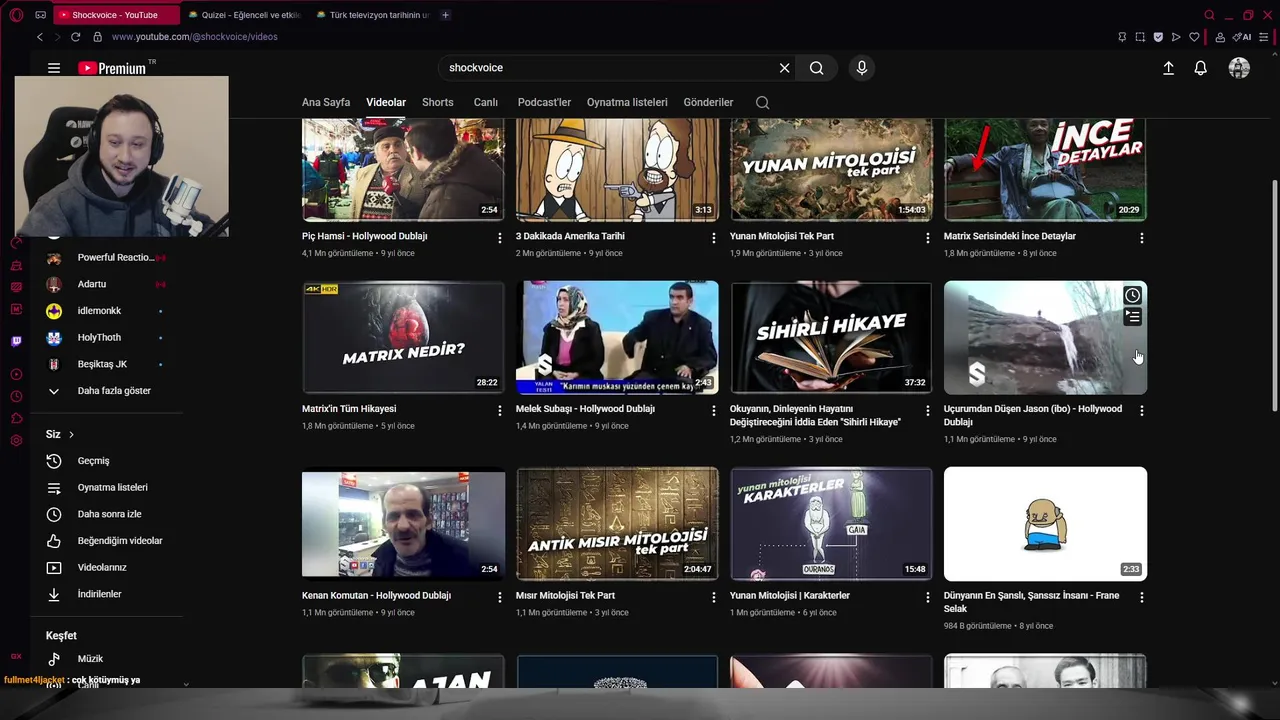The width and height of the screenshot is (1280, 720).
Task: Open options for 3 Dakikada Amerika Tarihi
Action: [x=714, y=238]
